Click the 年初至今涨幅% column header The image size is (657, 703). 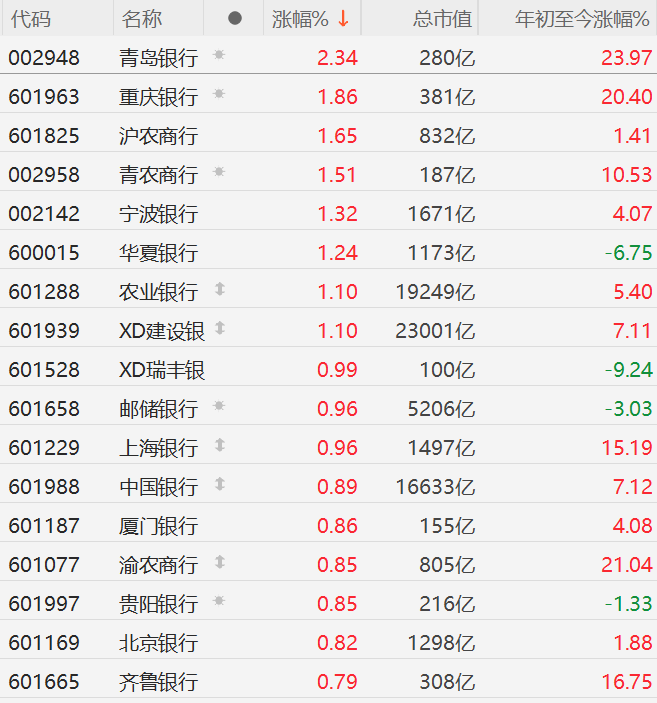click(582, 19)
